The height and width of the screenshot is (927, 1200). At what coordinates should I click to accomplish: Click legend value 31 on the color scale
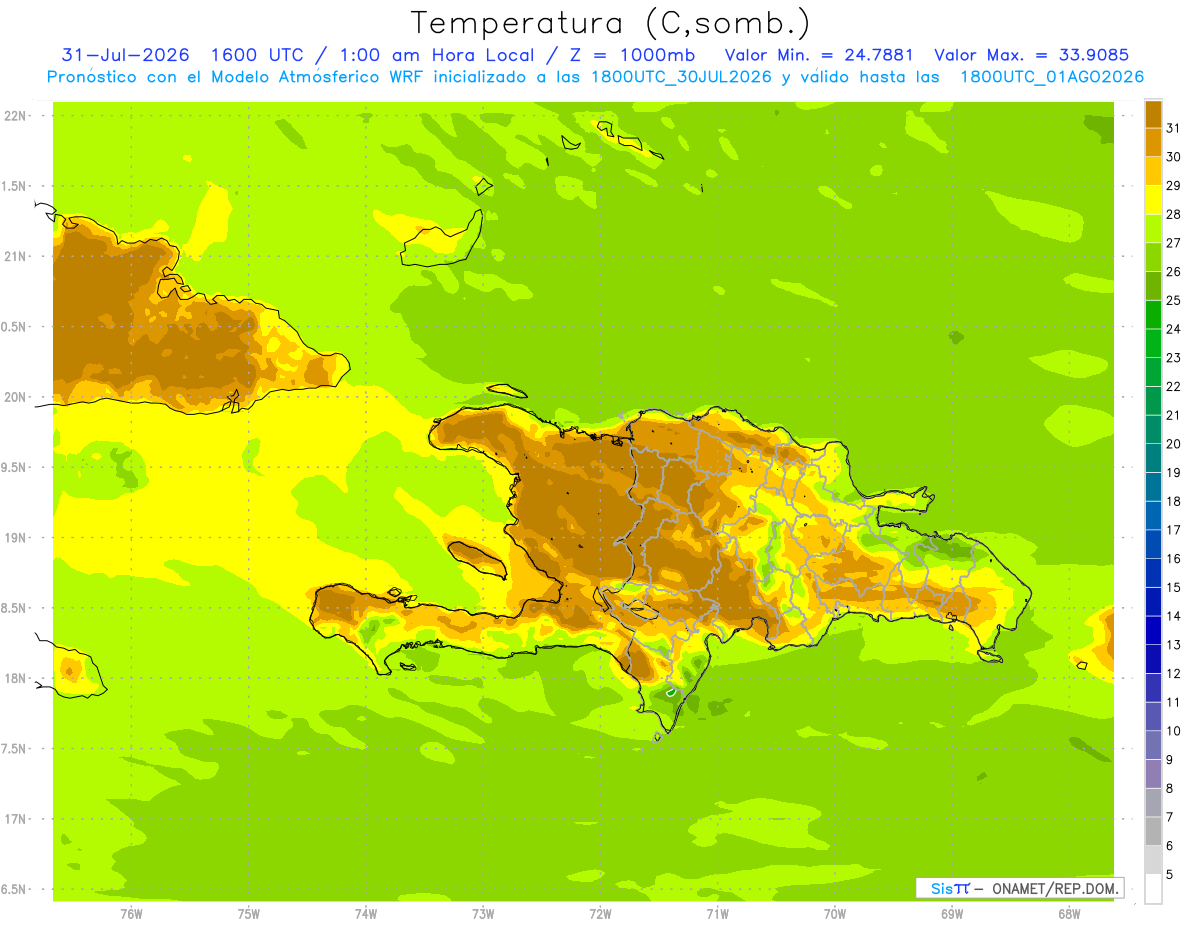click(x=1174, y=128)
